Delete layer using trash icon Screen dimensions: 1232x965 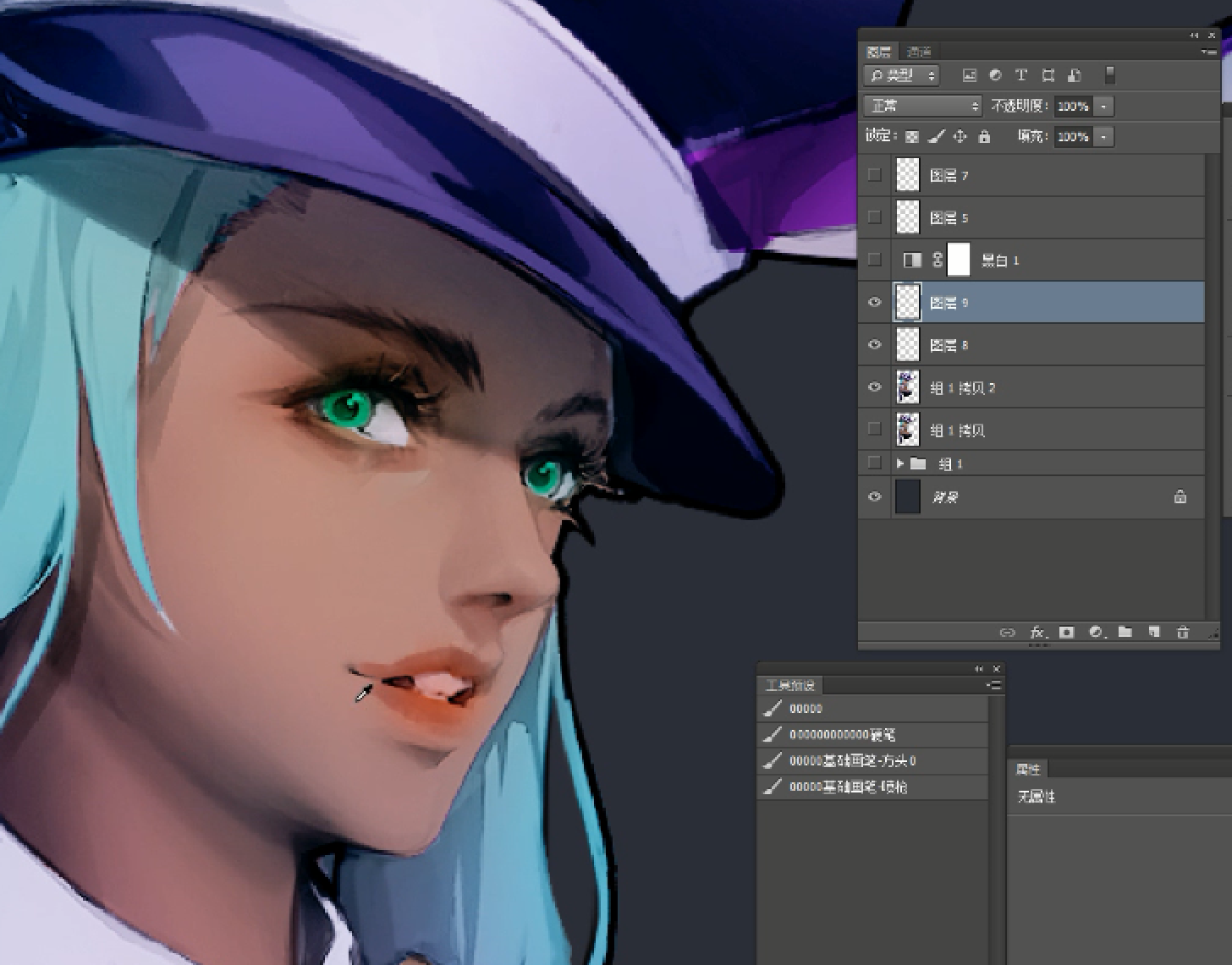pos(1183,632)
